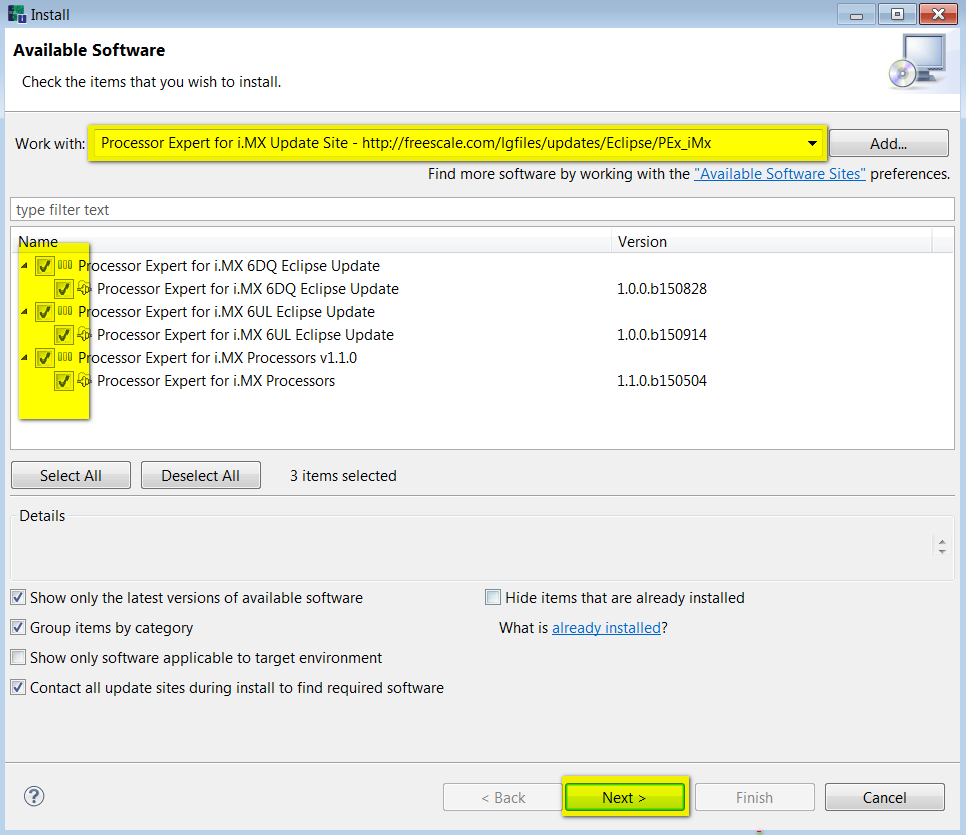Select version text 1.0.0.b150914
Viewport: 966px width, 835px height.
point(662,335)
